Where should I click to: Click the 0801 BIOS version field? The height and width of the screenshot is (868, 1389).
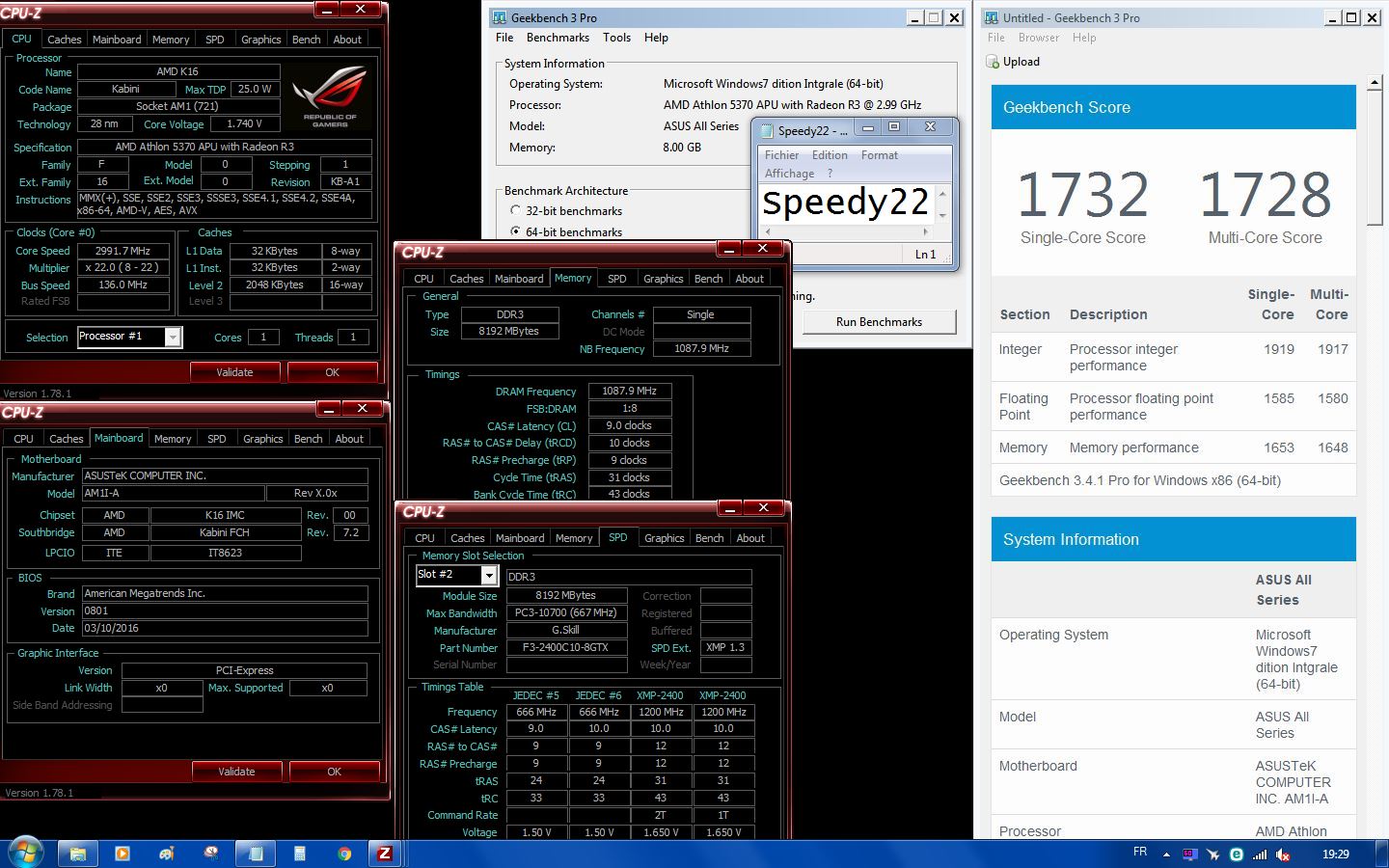[224, 610]
